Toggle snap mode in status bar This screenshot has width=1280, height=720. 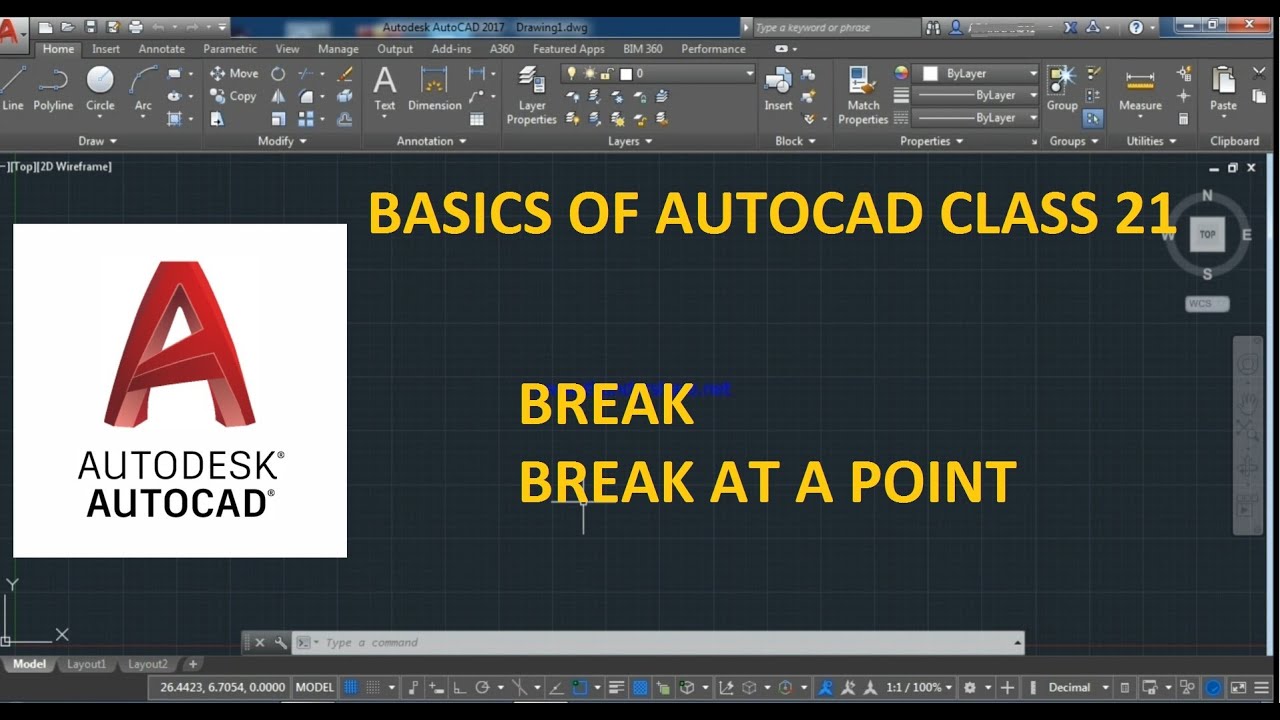click(372, 688)
